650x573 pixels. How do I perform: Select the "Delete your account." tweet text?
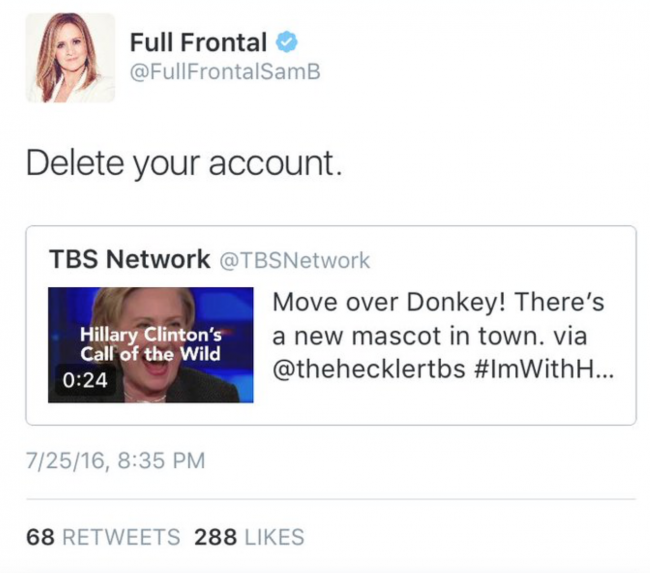coord(184,164)
